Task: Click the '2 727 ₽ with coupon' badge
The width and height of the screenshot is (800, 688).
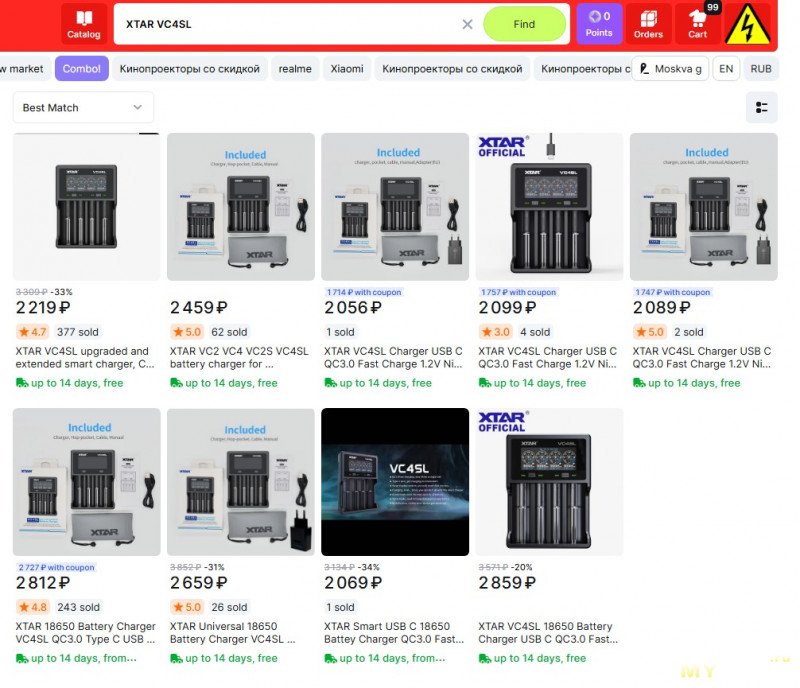Action: 56,567
